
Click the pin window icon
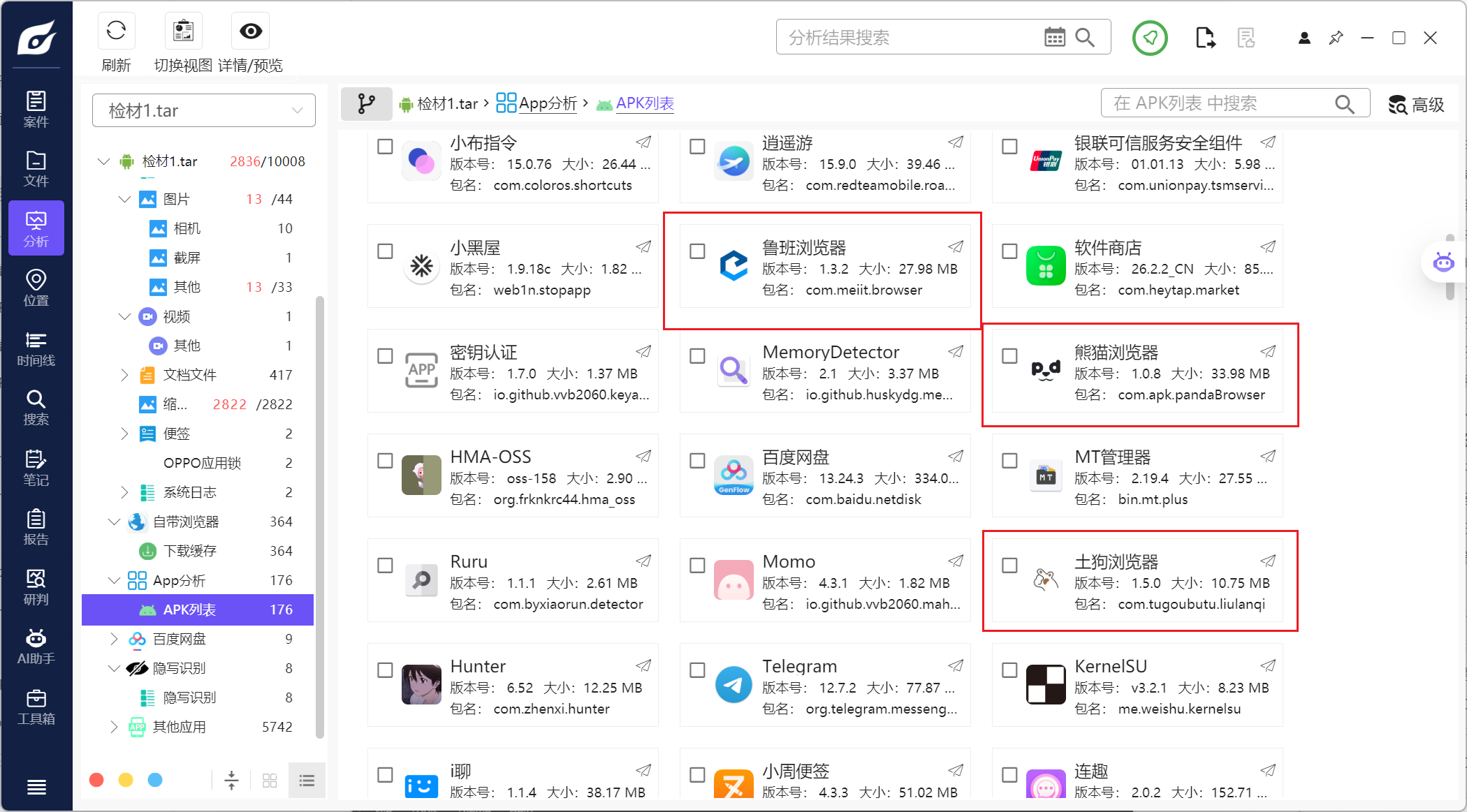tap(1336, 38)
